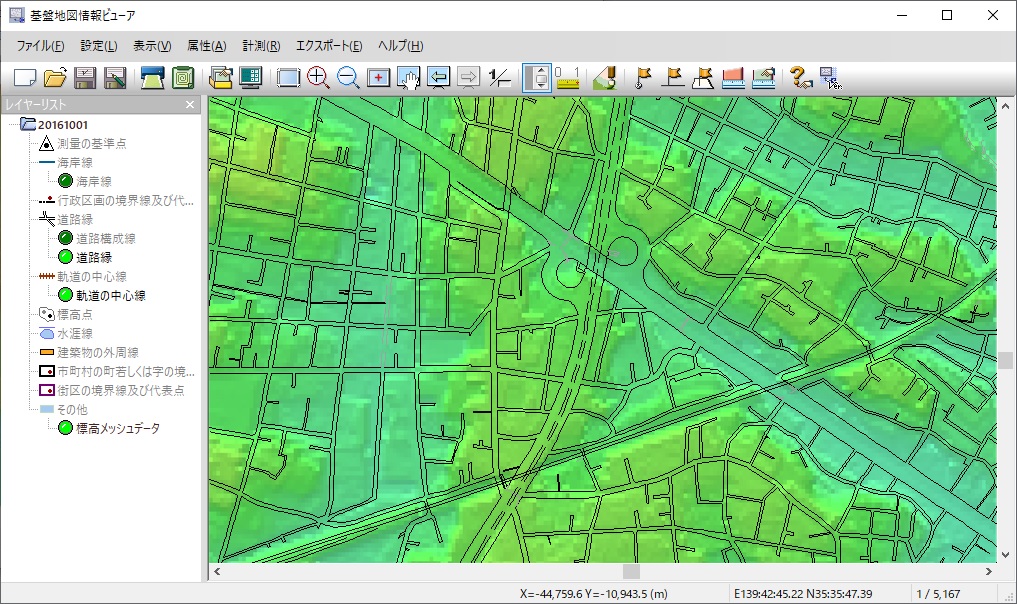The image size is (1017, 604).
Task: Select the Zoom In magnifier tool
Action: coord(318,78)
